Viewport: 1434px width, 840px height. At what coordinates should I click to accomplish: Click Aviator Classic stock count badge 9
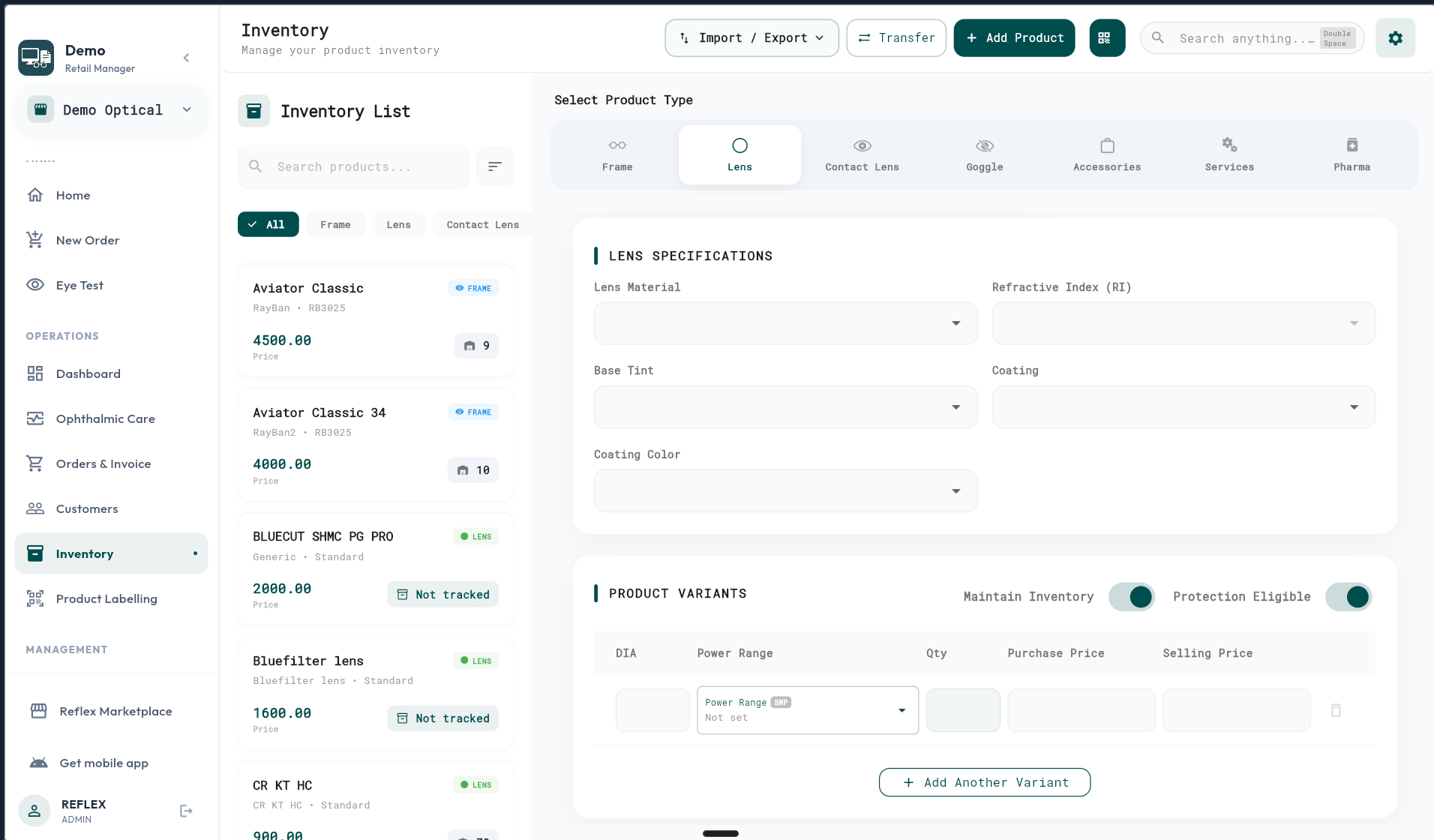pos(476,346)
